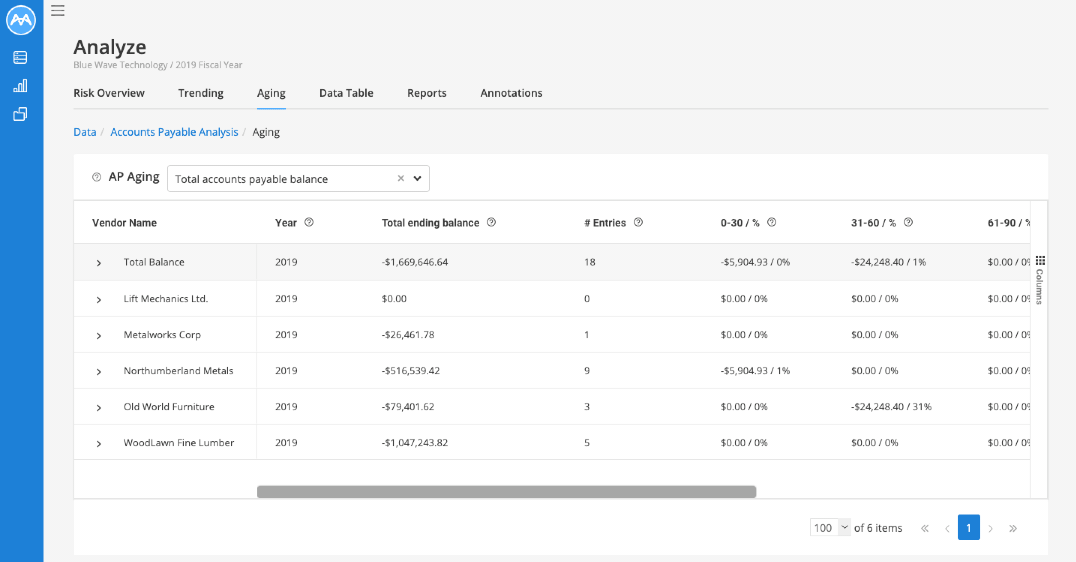The height and width of the screenshot is (562, 1076).
Task: Click the help icon next to 31-60 / %
Action: (909, 222)
